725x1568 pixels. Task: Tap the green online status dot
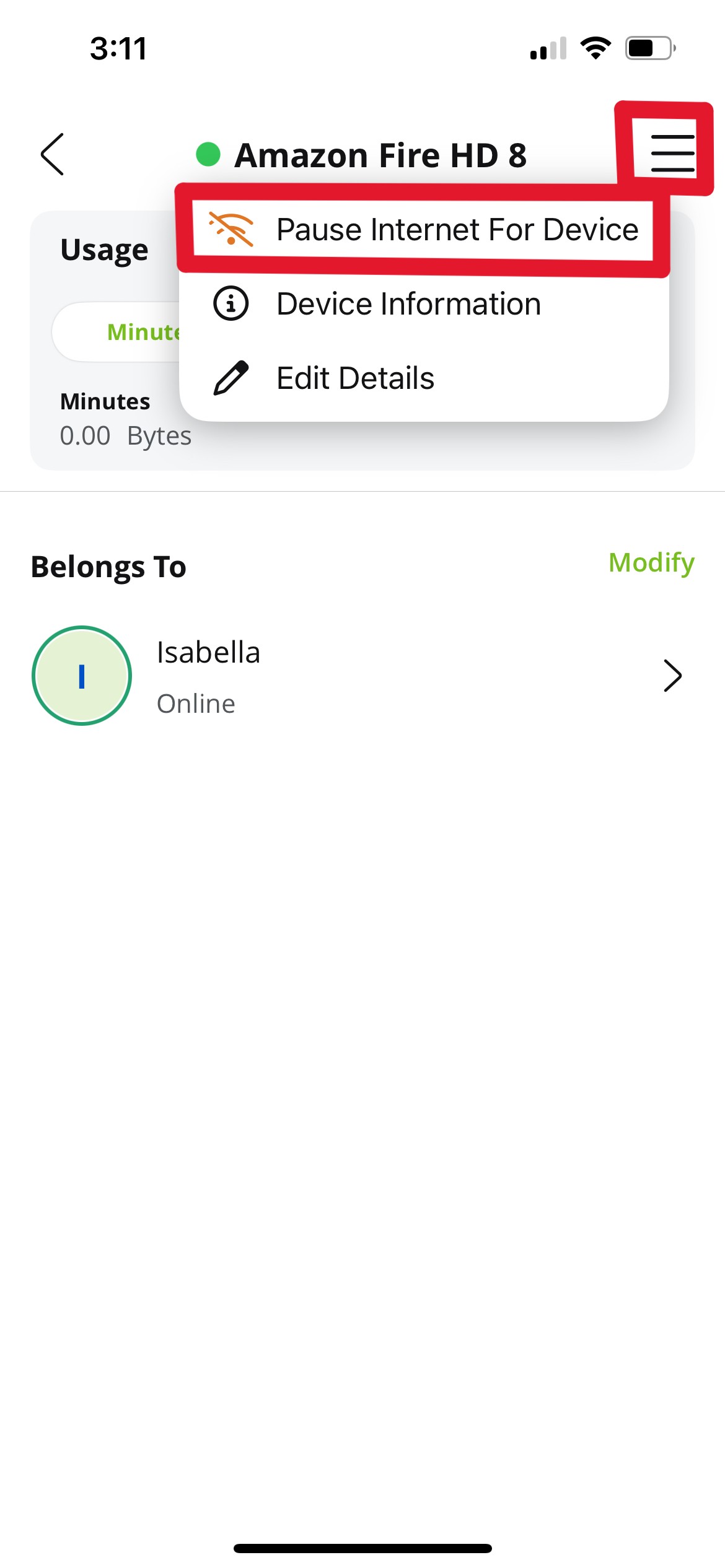coord(208,154)
